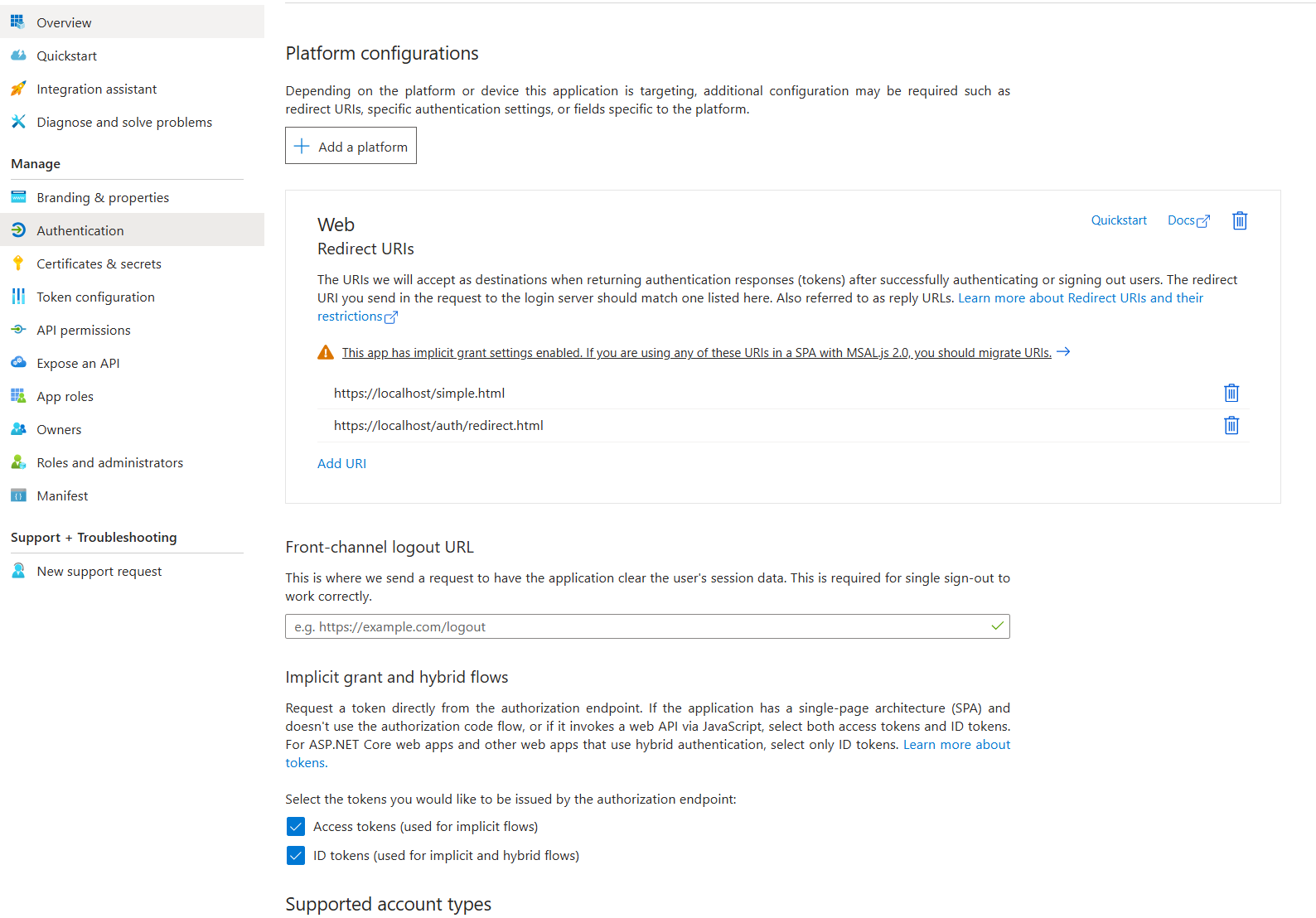Uncheck ID tokens for implicit and hybrid flows
Screen dimensions: 1316x918
pyautogui.click(x=296, y=856)
